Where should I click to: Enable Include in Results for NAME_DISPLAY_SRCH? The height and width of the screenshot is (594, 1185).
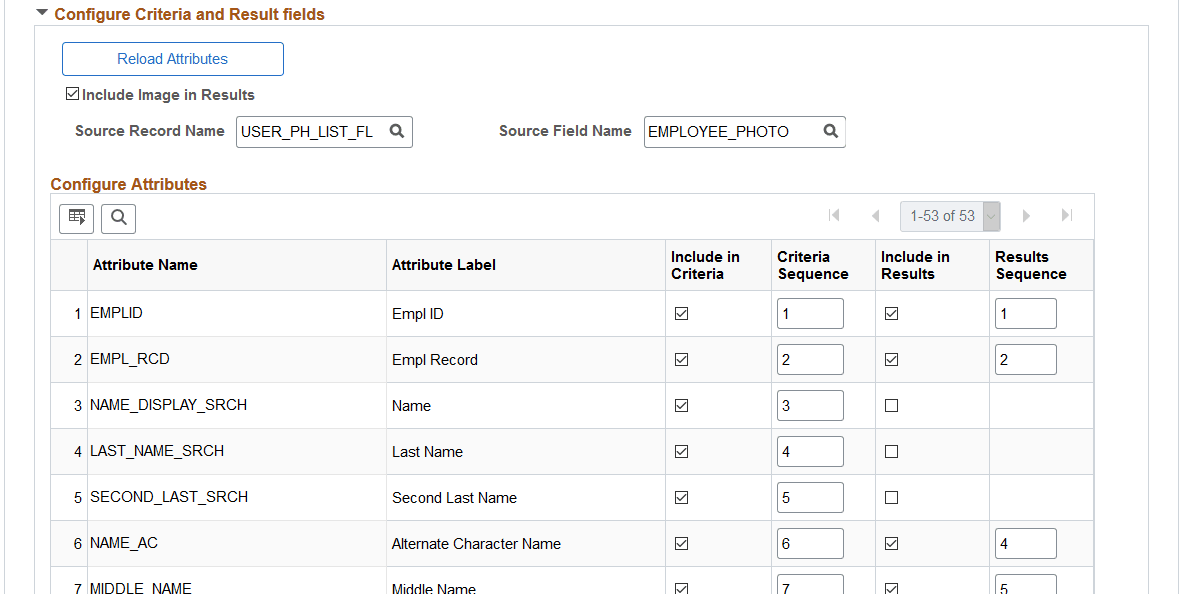coord(891,405)
